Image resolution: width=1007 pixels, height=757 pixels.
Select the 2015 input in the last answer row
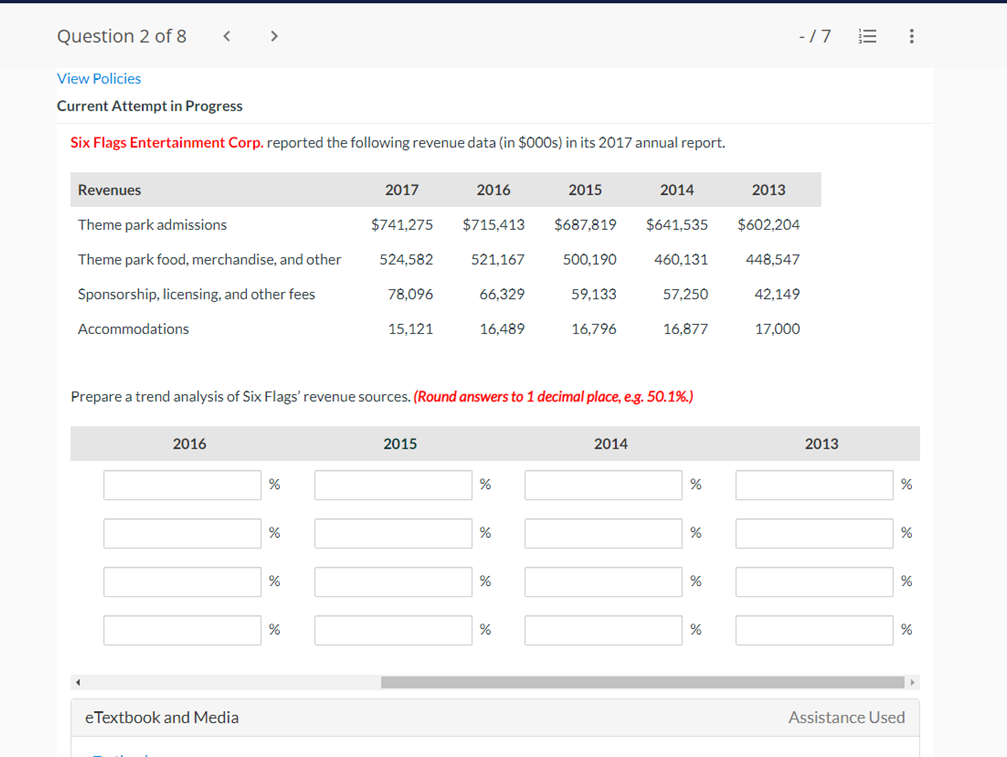click(x=393, y=630)
